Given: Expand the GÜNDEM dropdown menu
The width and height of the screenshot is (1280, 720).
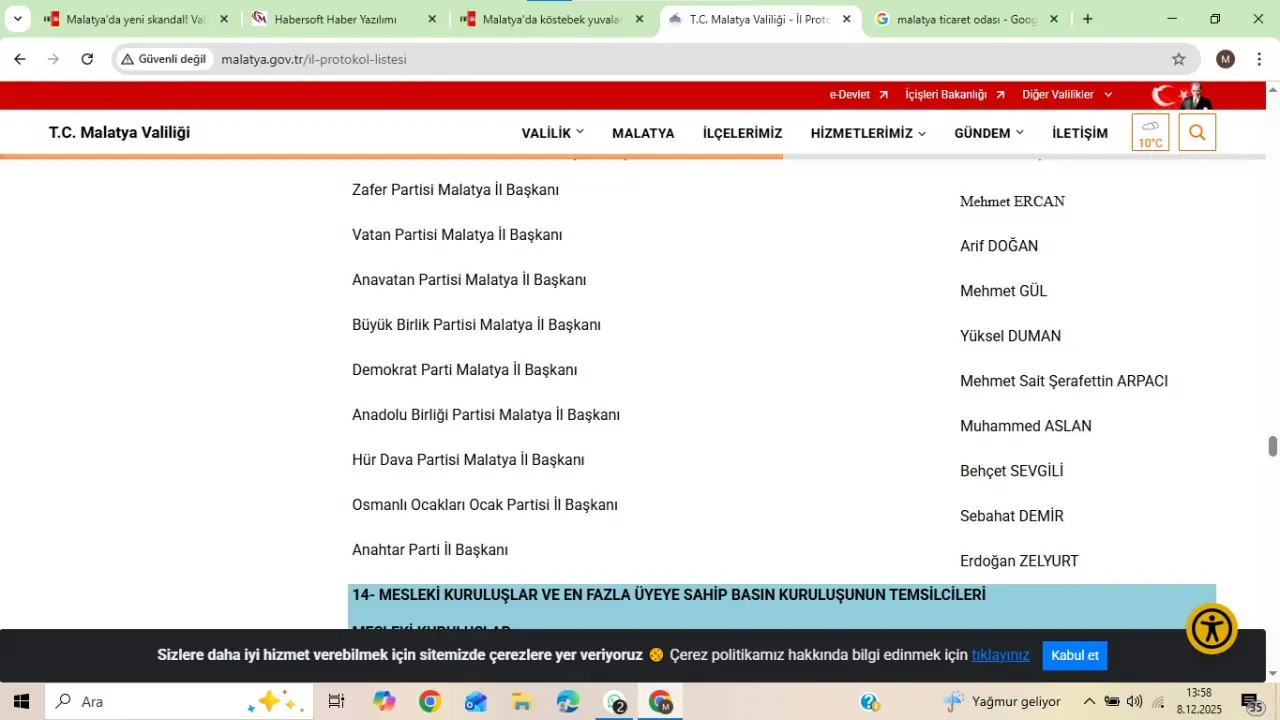Looking at the screenshot, I should coord(988,133).
